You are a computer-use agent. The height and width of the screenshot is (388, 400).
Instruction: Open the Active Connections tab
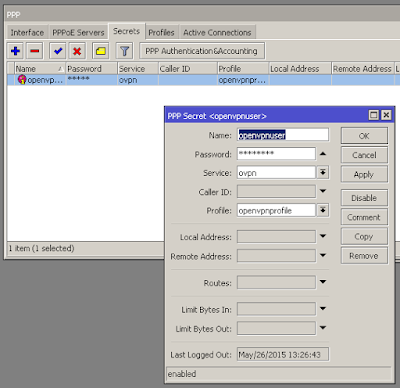coord(217,32)
